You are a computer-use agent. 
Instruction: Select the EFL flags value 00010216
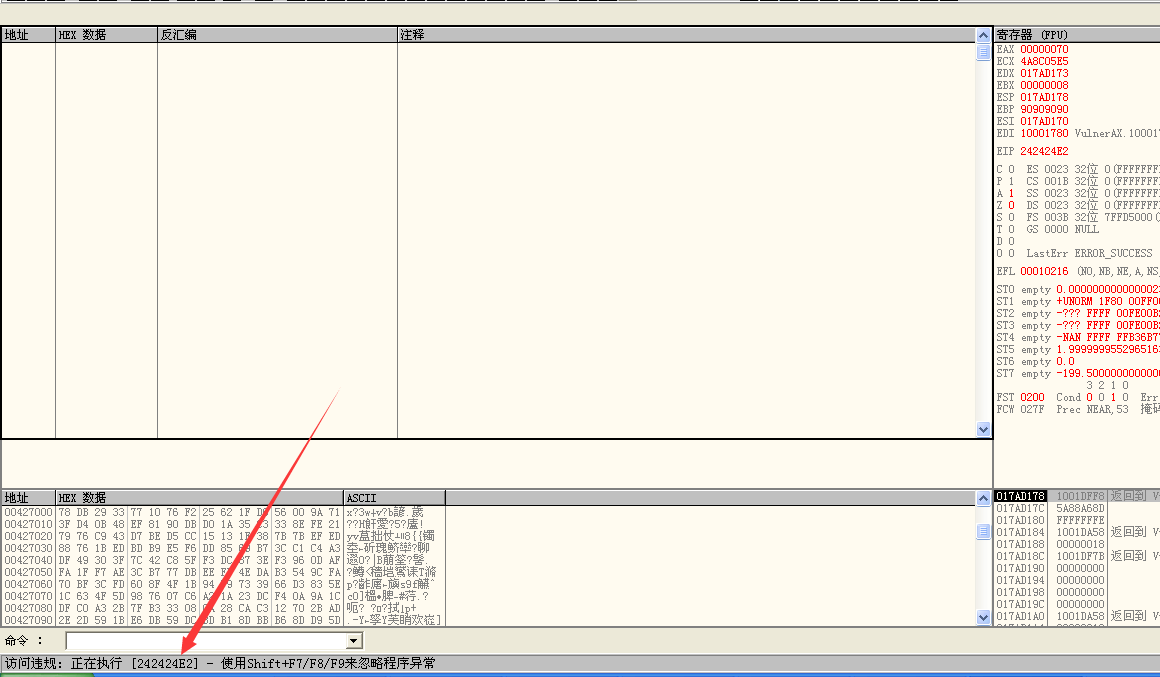(1044, 271)
